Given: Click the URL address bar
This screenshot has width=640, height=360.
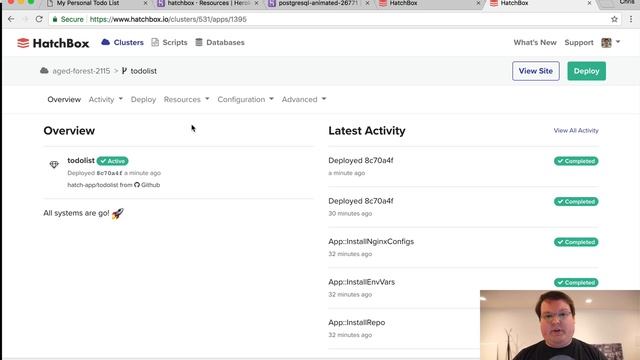Looking at the screenshot, I should click(335, 19).
